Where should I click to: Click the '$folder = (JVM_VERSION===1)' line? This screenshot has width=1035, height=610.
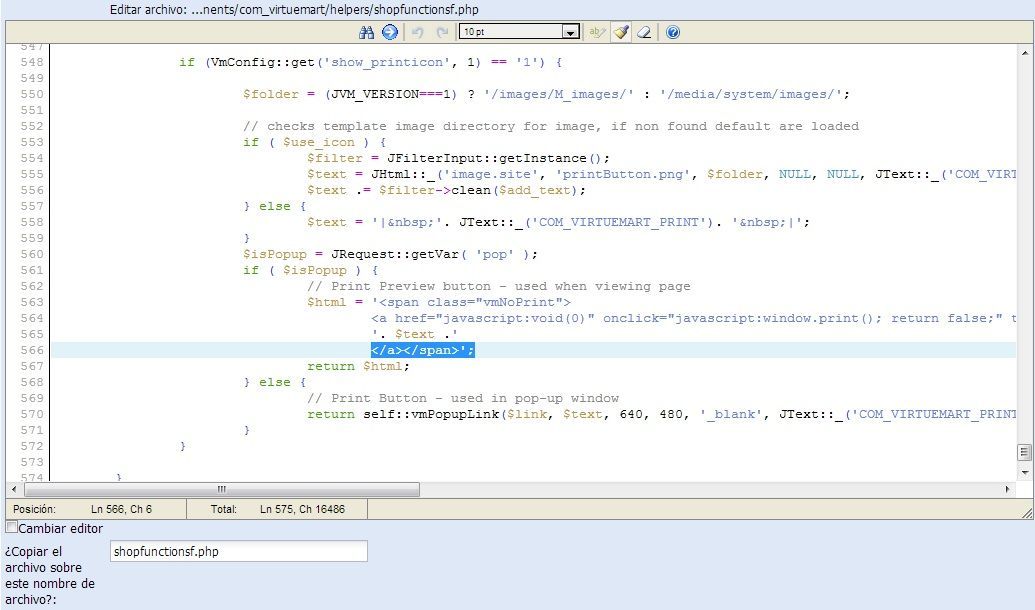[x=546, y=94]
